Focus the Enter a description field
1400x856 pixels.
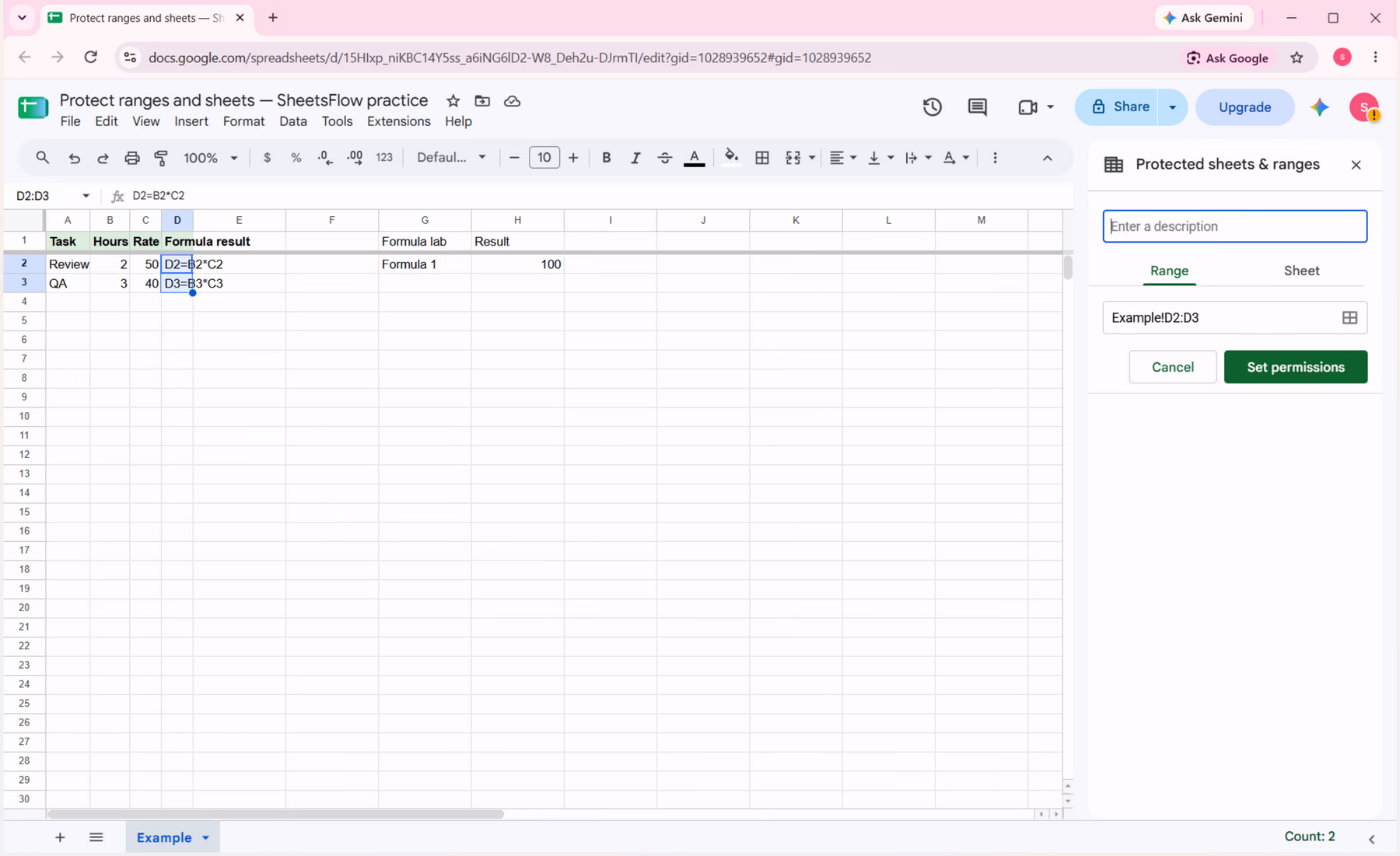[x=1235, y=226]
